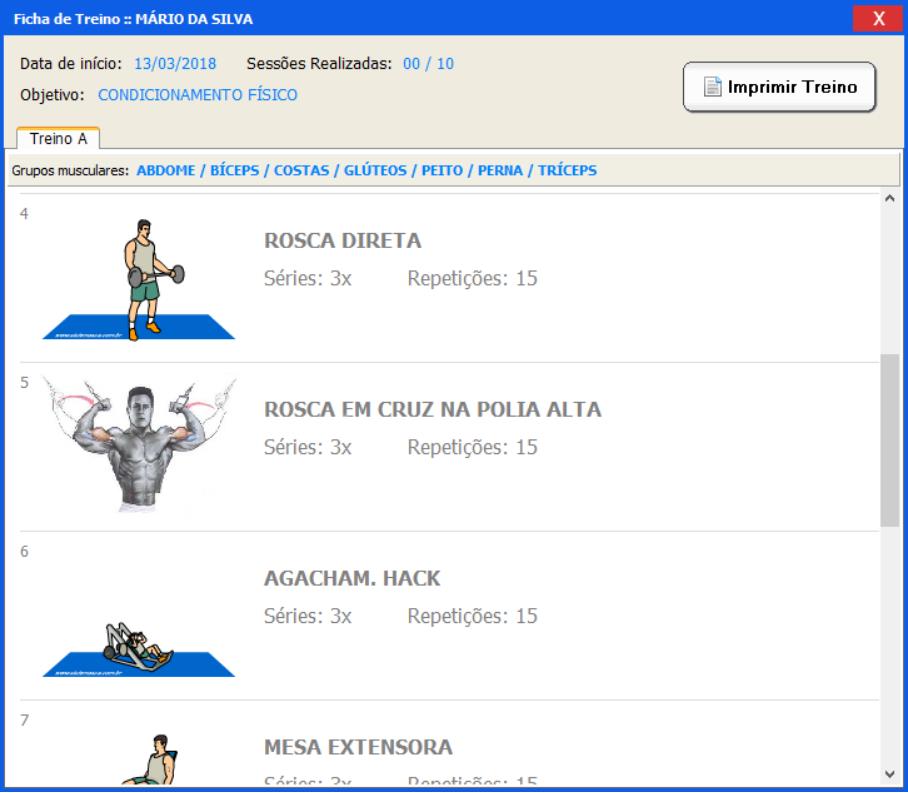Click the Imprimir Treino button

[x=779, y=87]
